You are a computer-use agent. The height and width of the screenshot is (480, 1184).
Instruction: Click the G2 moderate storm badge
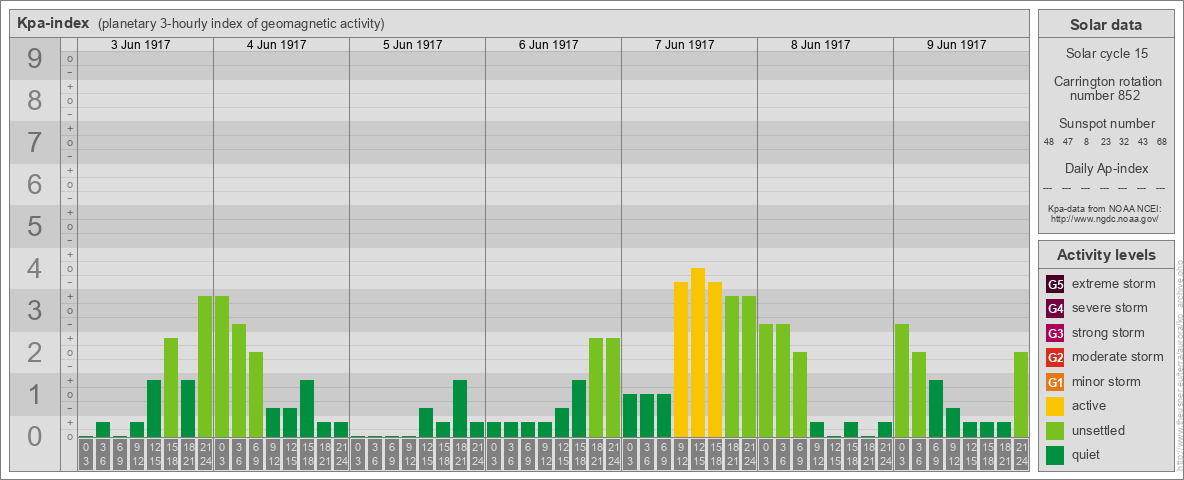coord(1055,357)
